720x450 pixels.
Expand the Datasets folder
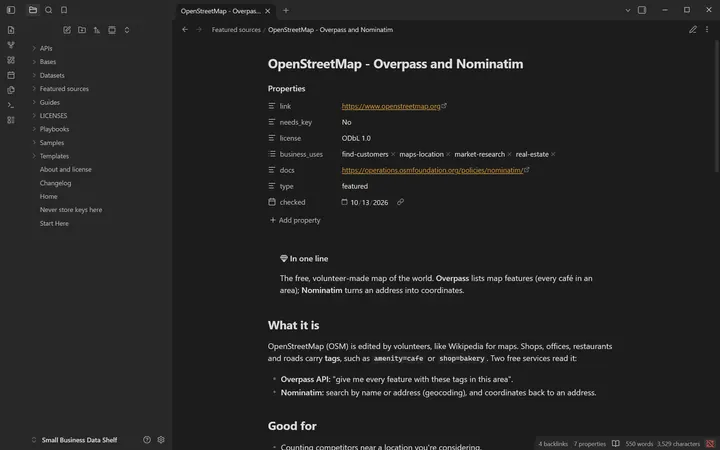point(52,75)
